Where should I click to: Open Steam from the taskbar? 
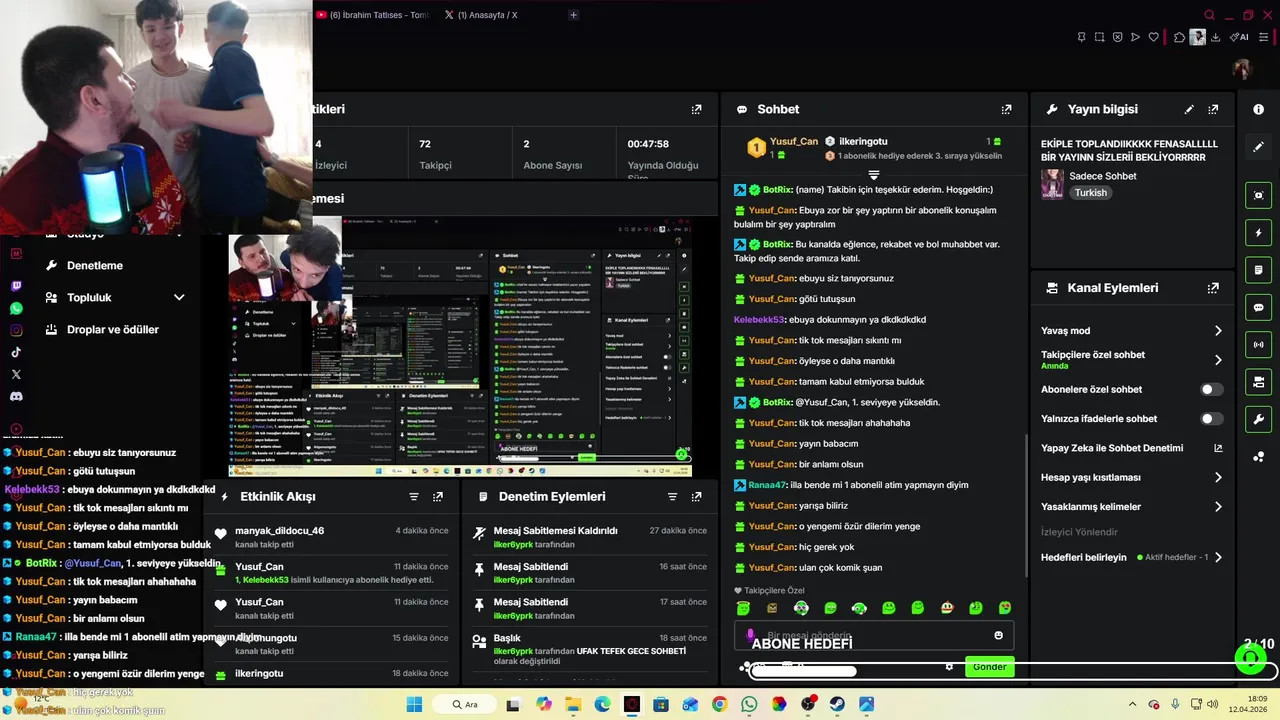[837, 704]
